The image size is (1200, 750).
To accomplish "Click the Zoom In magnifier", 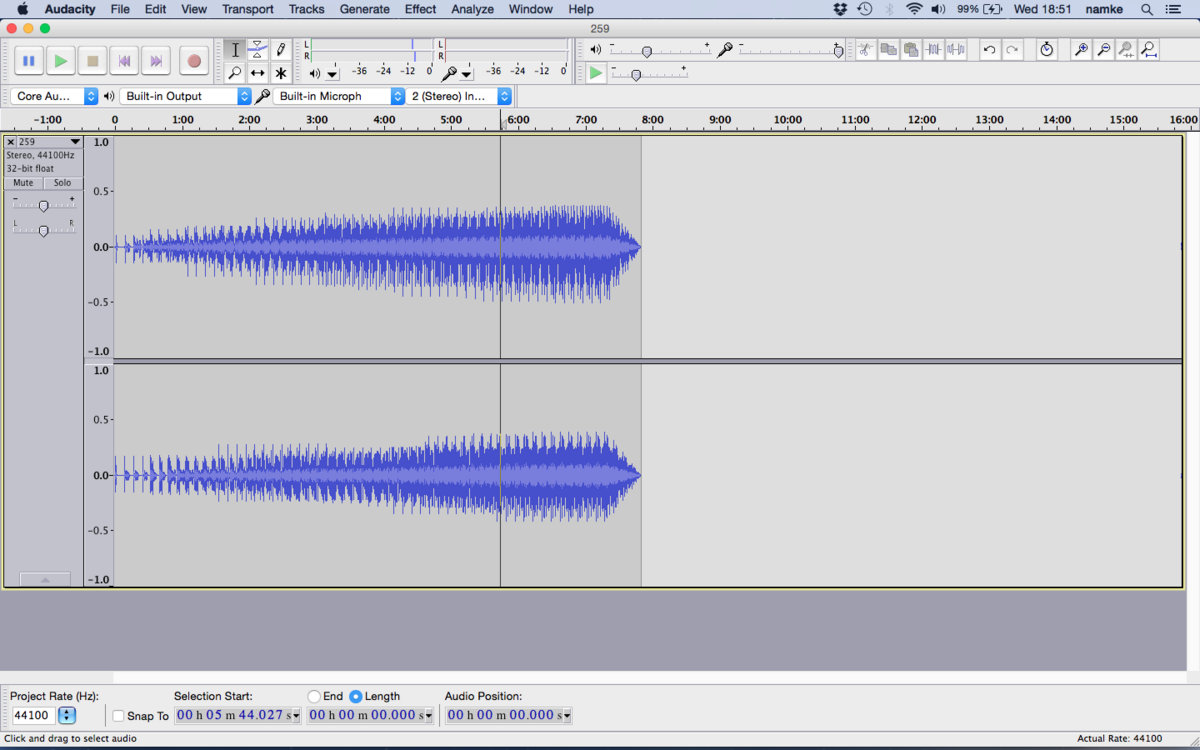I will (x=1081, y=50).
